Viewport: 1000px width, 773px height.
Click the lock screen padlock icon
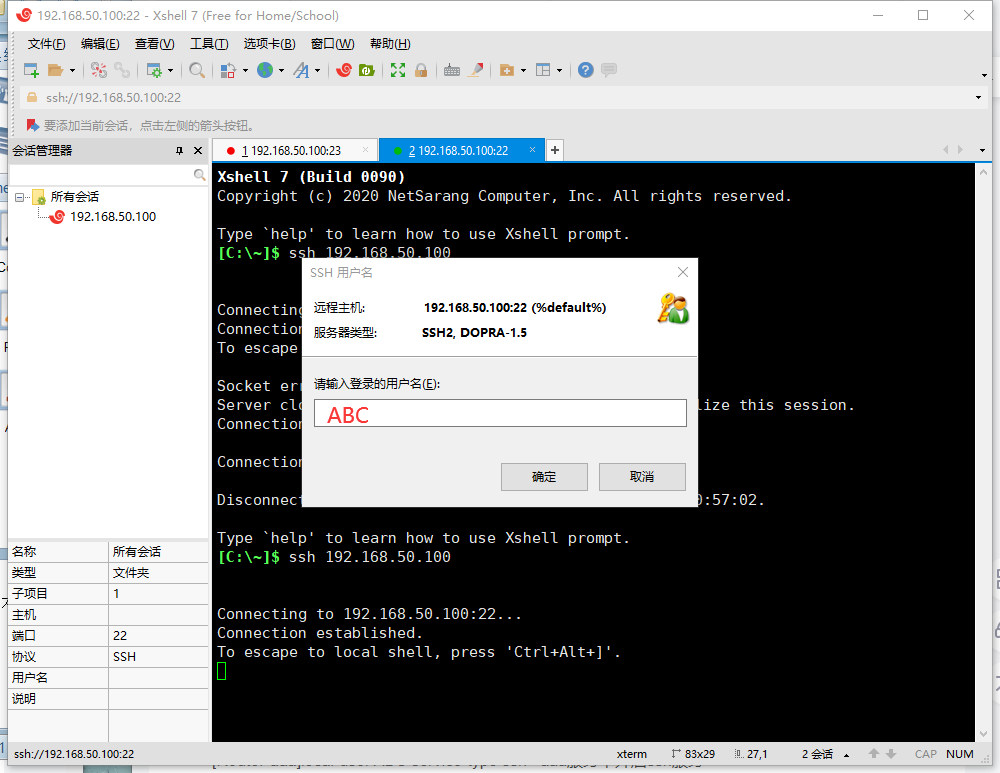click(421, 70)
